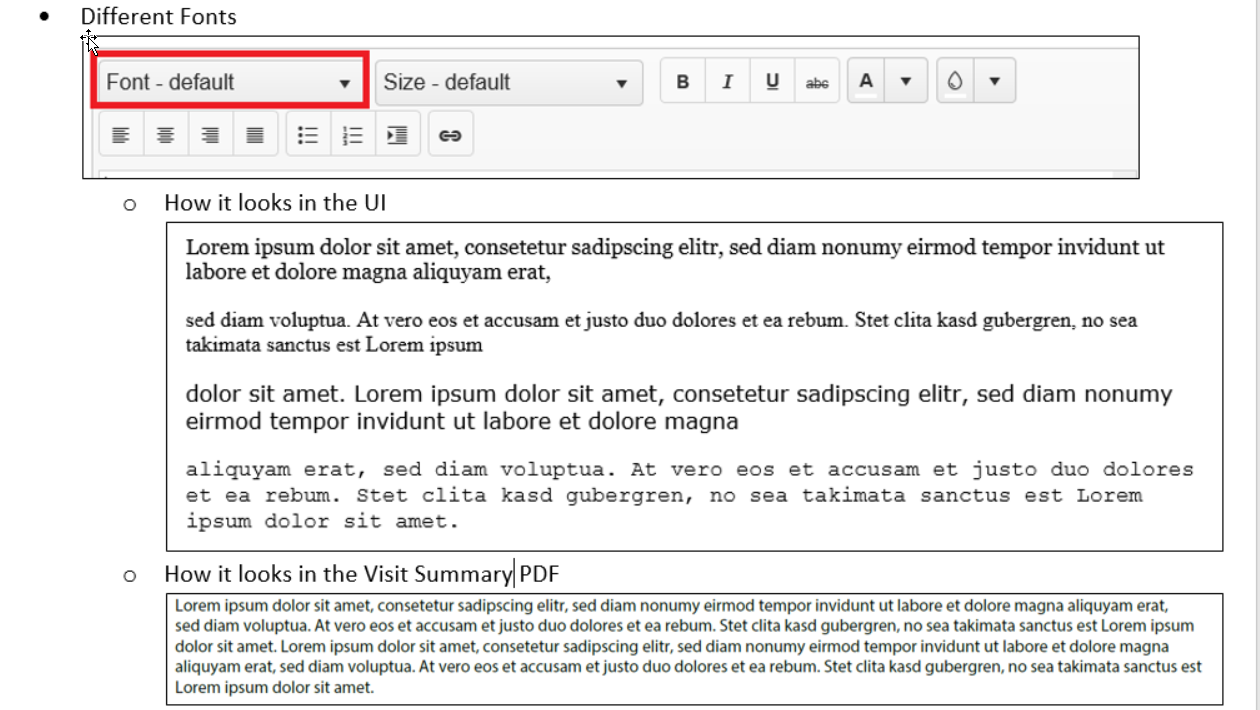This screenshot has height=710, width=1260.
Task: Apply font color with the A button
Action: tap(866, 82)
